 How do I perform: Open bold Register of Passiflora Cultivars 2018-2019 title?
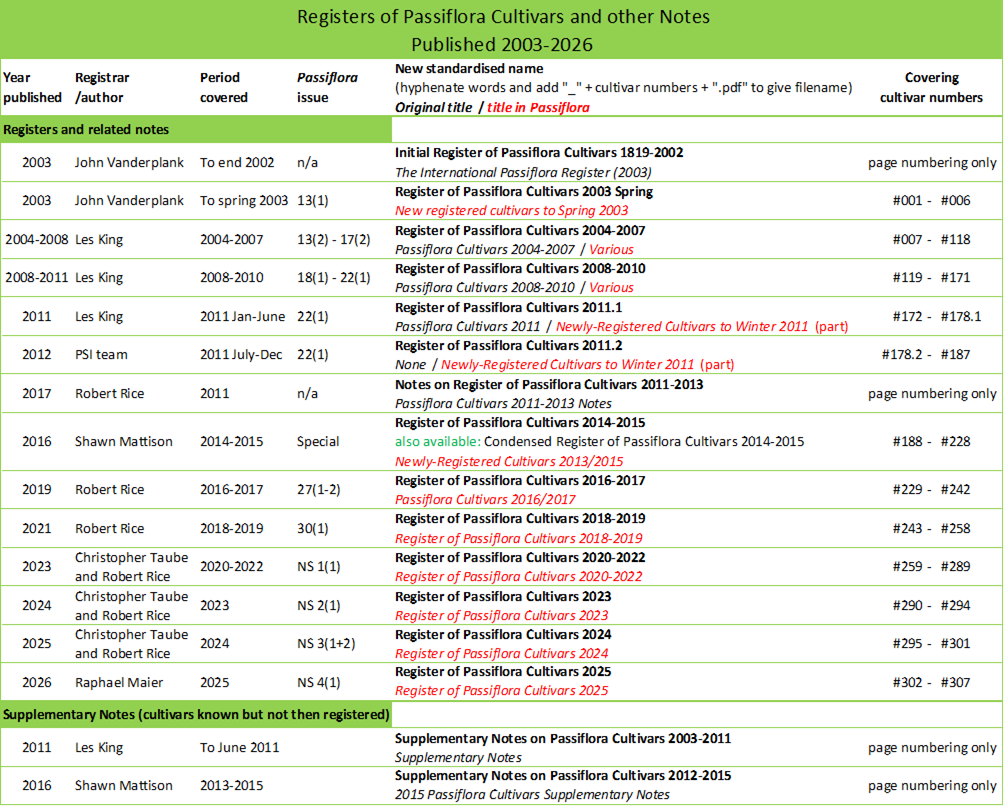point(520,519)
